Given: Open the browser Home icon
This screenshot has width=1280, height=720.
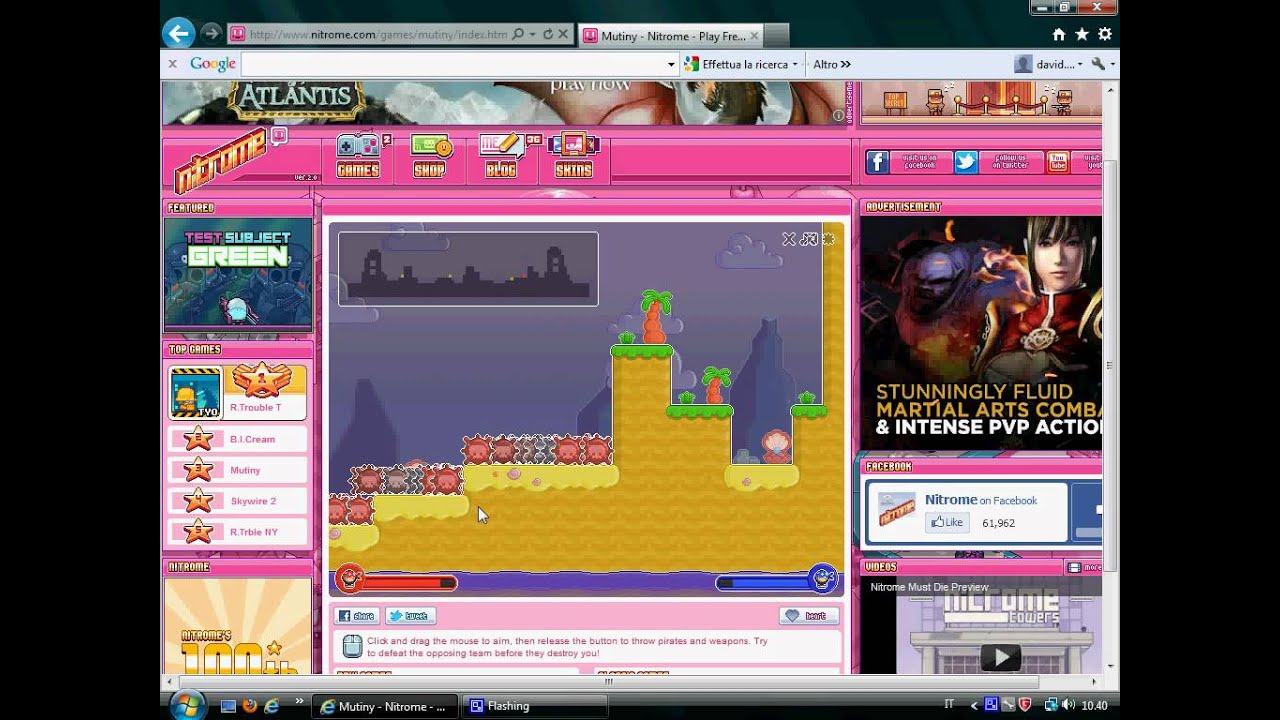Looking at the screenshot, I should (x=1059, y=34).
